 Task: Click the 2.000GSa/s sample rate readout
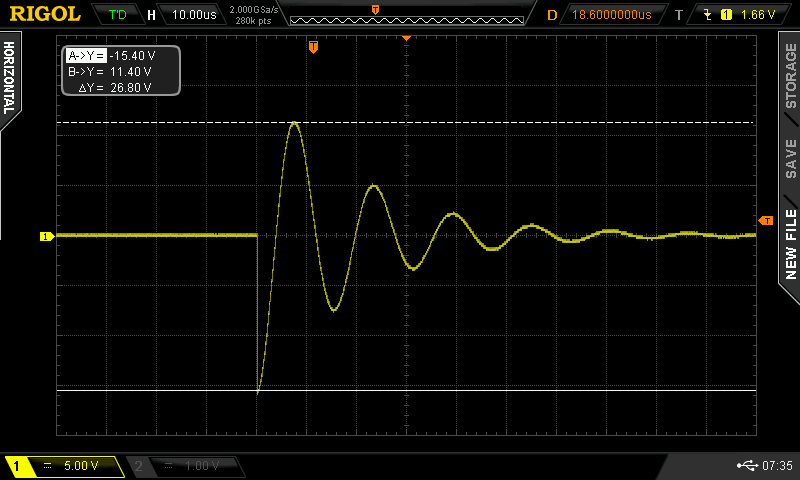pos(254,9)
